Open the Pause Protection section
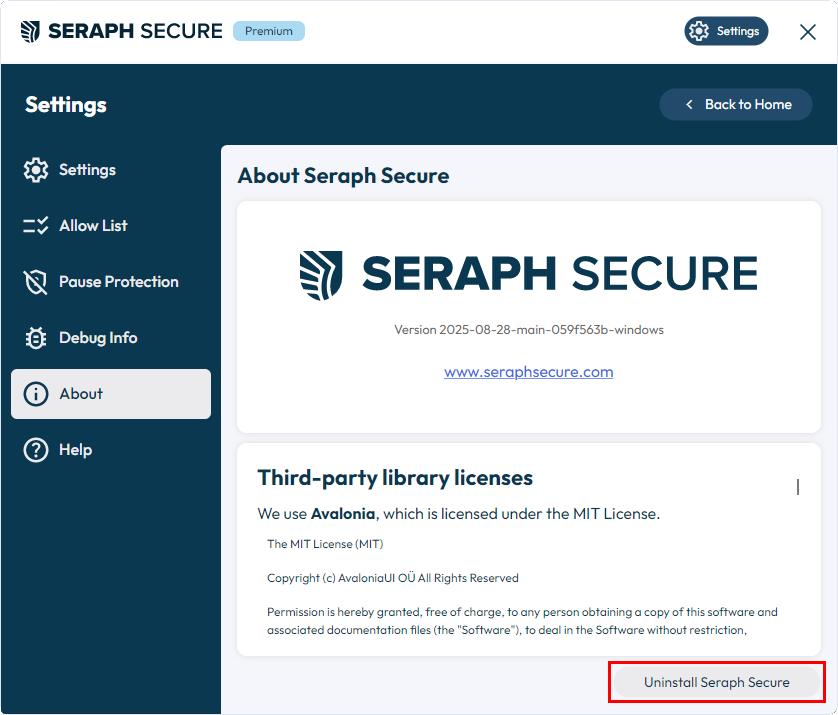Viewport: 838px width, 715px height. coord(111,282)
